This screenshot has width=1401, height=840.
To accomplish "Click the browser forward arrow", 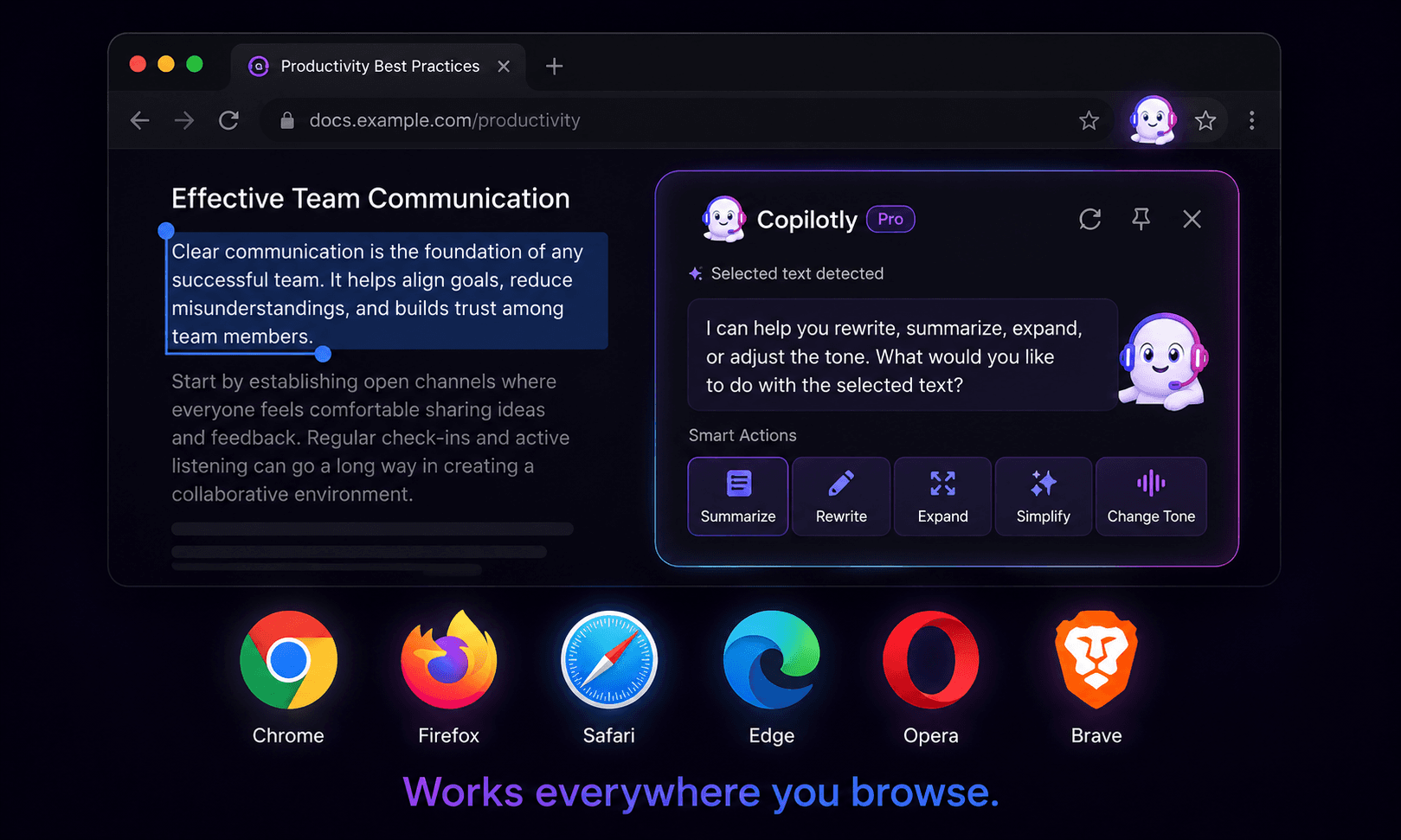I will [x=183, y=120].
